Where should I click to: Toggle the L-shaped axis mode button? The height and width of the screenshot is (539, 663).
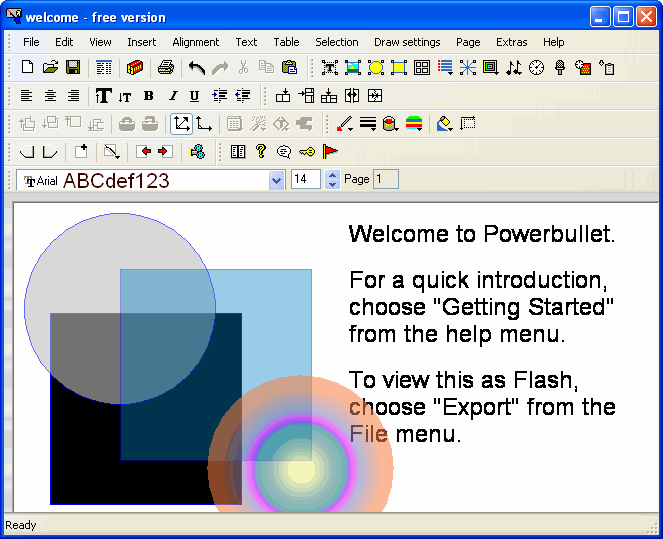click(204, 124)
